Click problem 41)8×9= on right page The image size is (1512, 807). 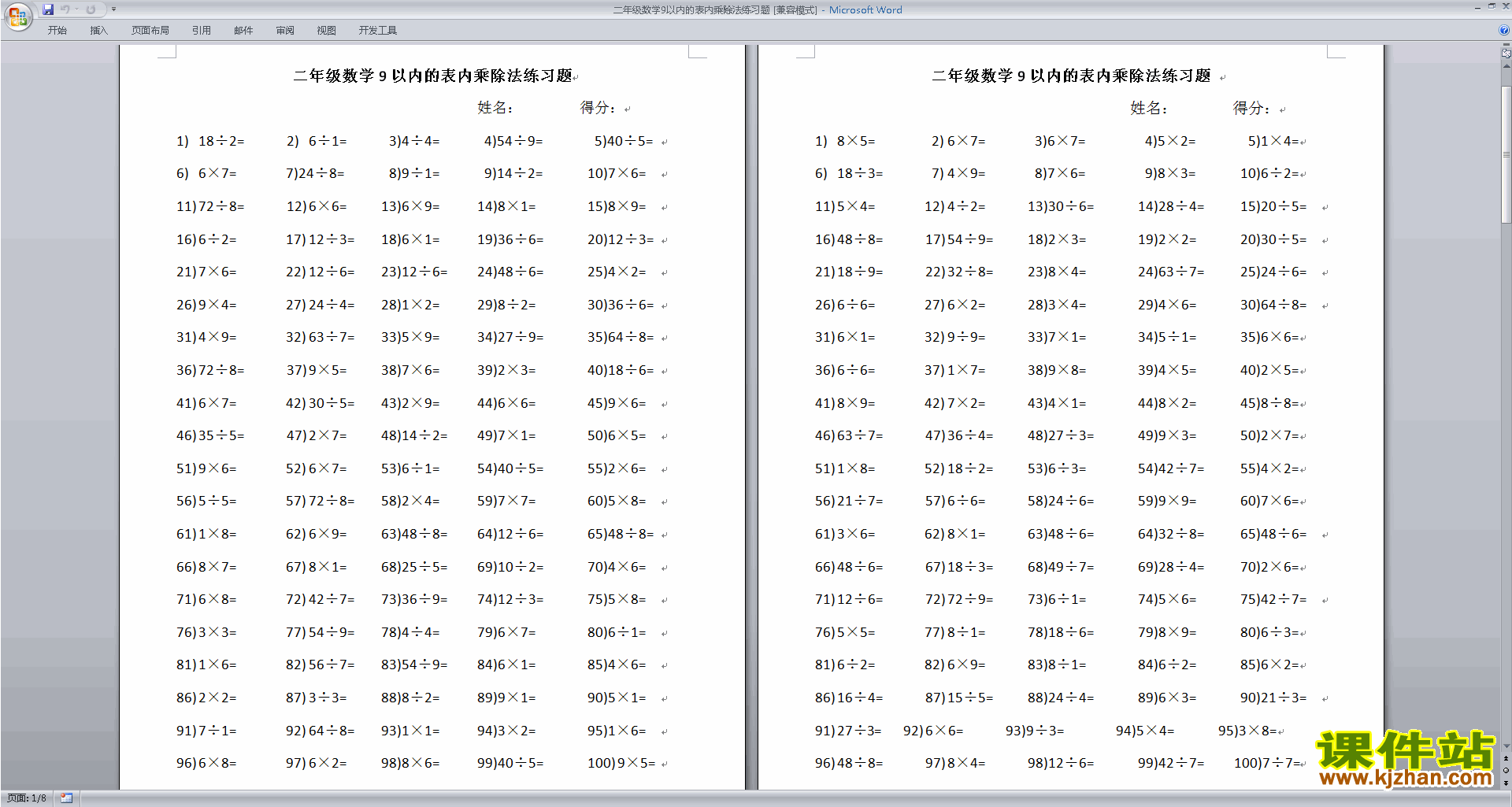(x=845, y=403)
